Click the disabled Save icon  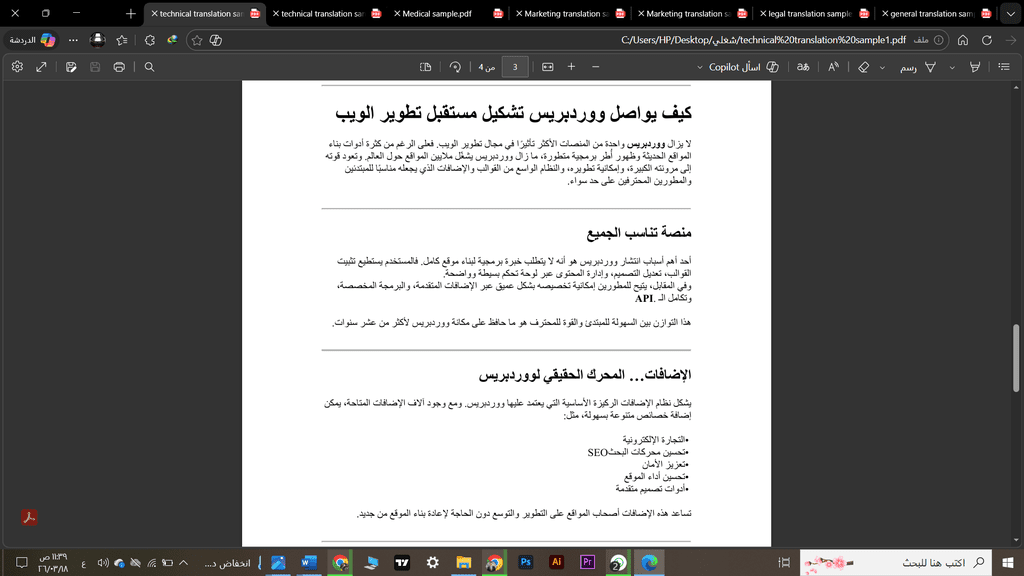tap(95, 67)
